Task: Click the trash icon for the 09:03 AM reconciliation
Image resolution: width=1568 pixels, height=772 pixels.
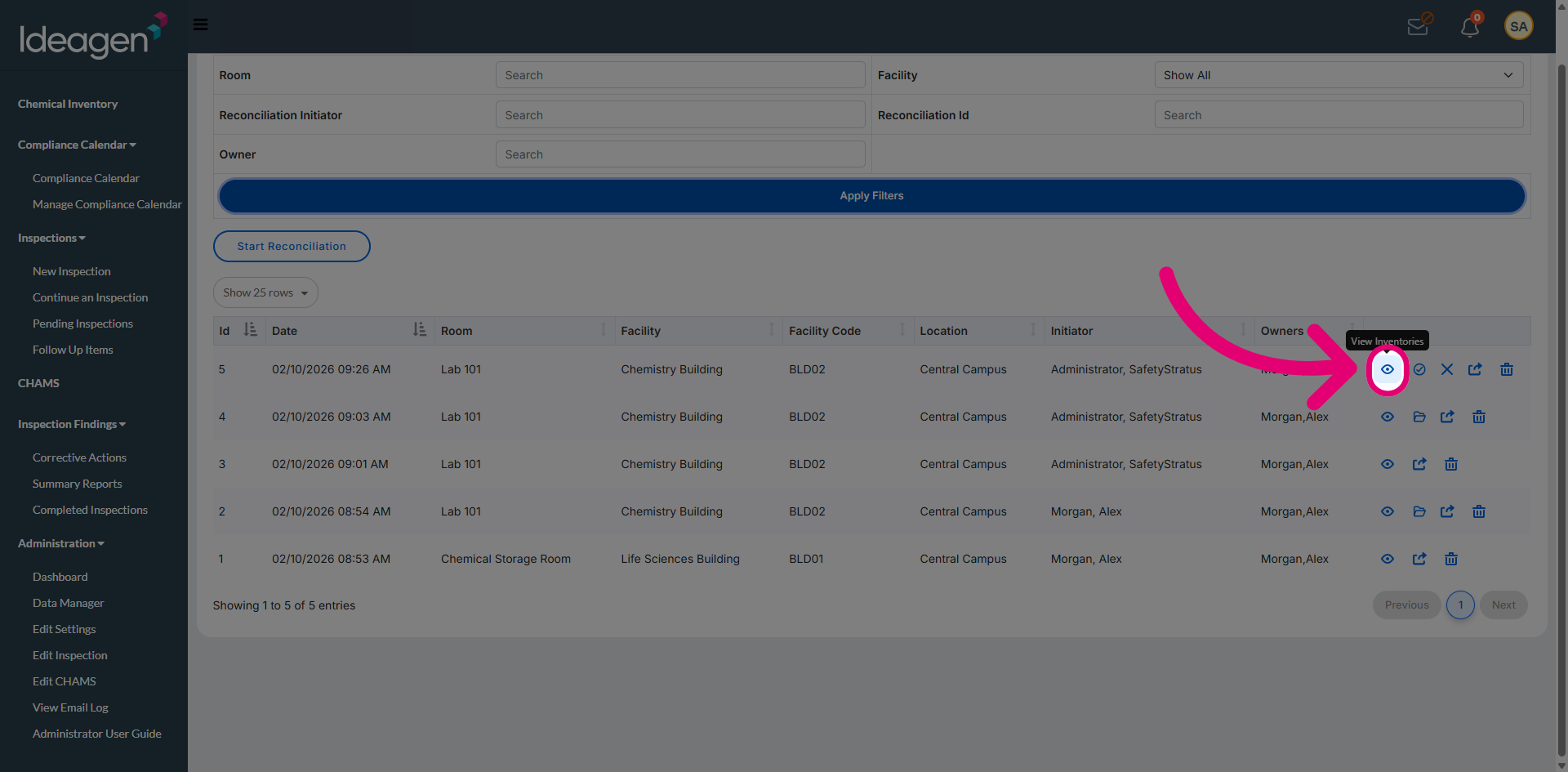Action: click(1479, 417)
